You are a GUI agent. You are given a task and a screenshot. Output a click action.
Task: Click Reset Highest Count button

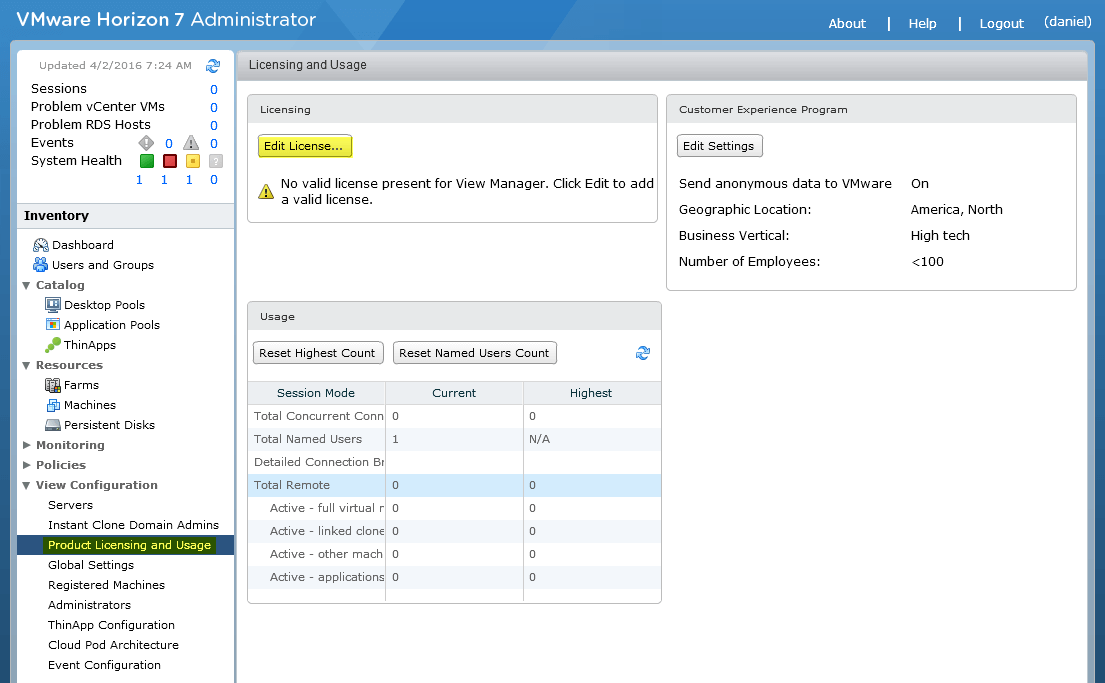(x=318, y=352)
